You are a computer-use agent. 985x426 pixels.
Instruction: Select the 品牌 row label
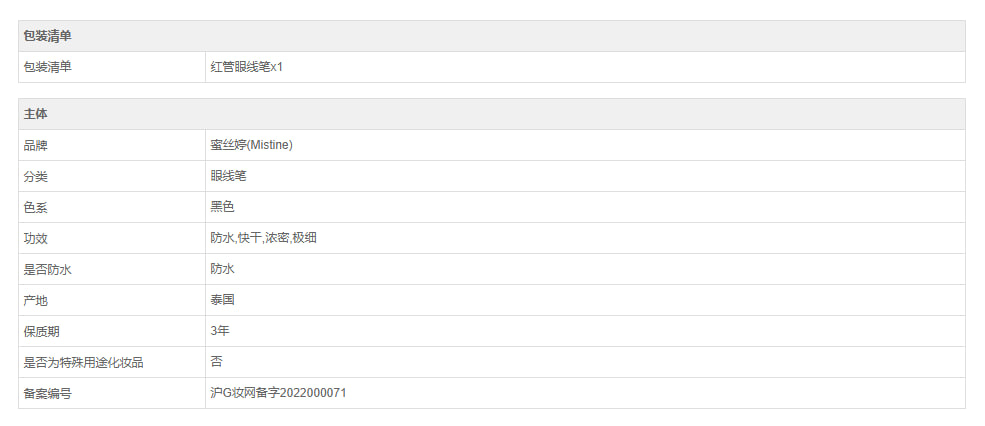(35, 145)
